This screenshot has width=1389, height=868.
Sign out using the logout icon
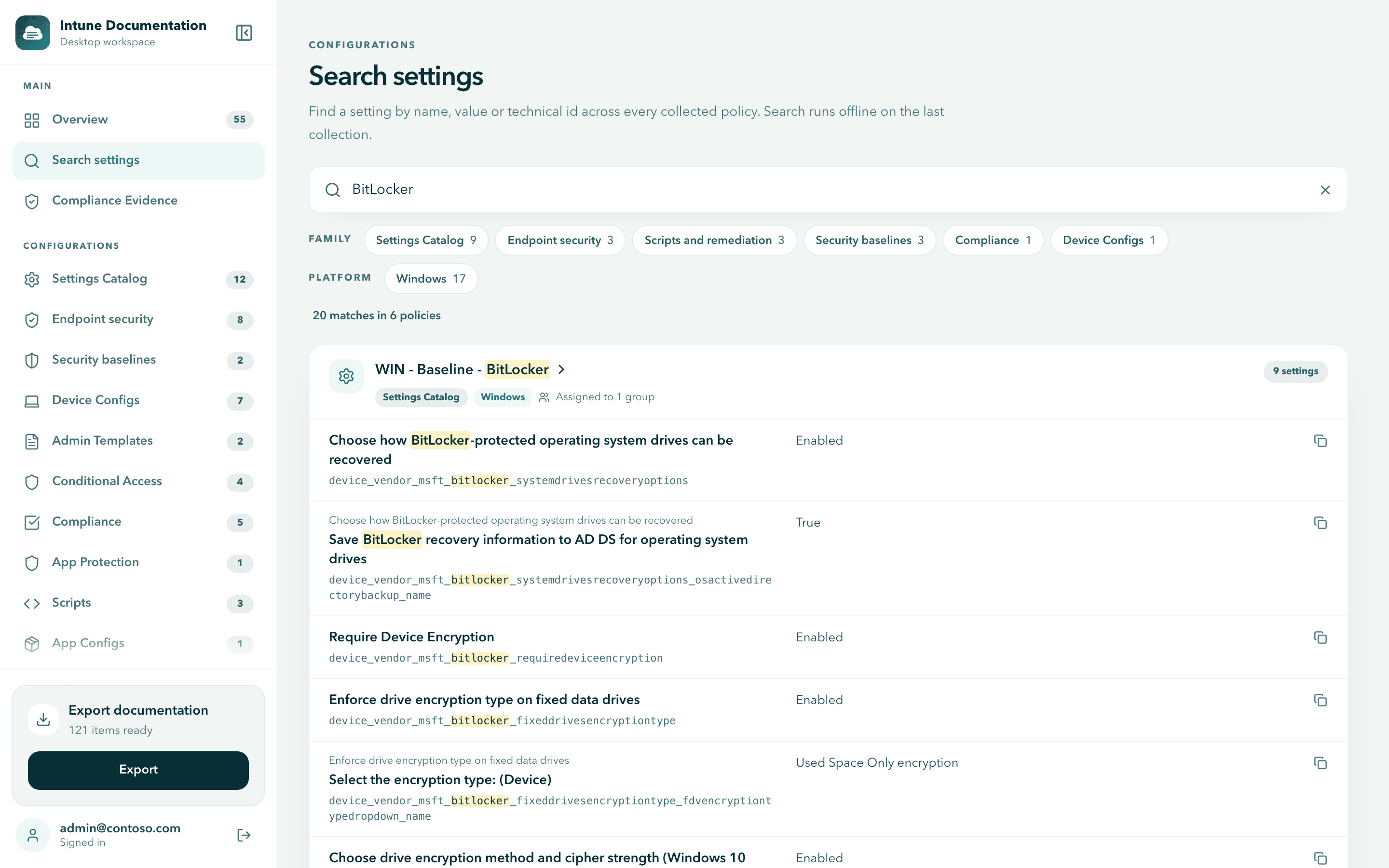[244, 835]
